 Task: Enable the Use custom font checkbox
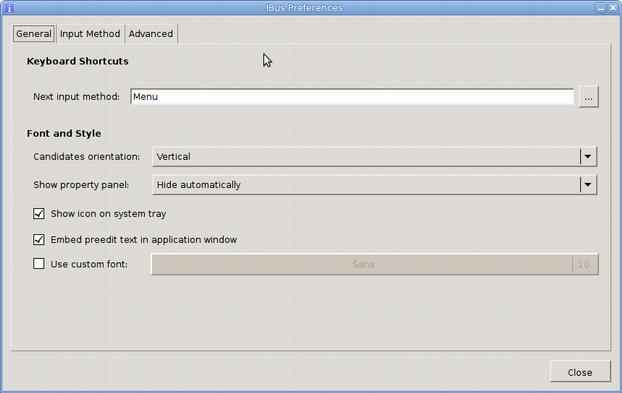point(39,264)
